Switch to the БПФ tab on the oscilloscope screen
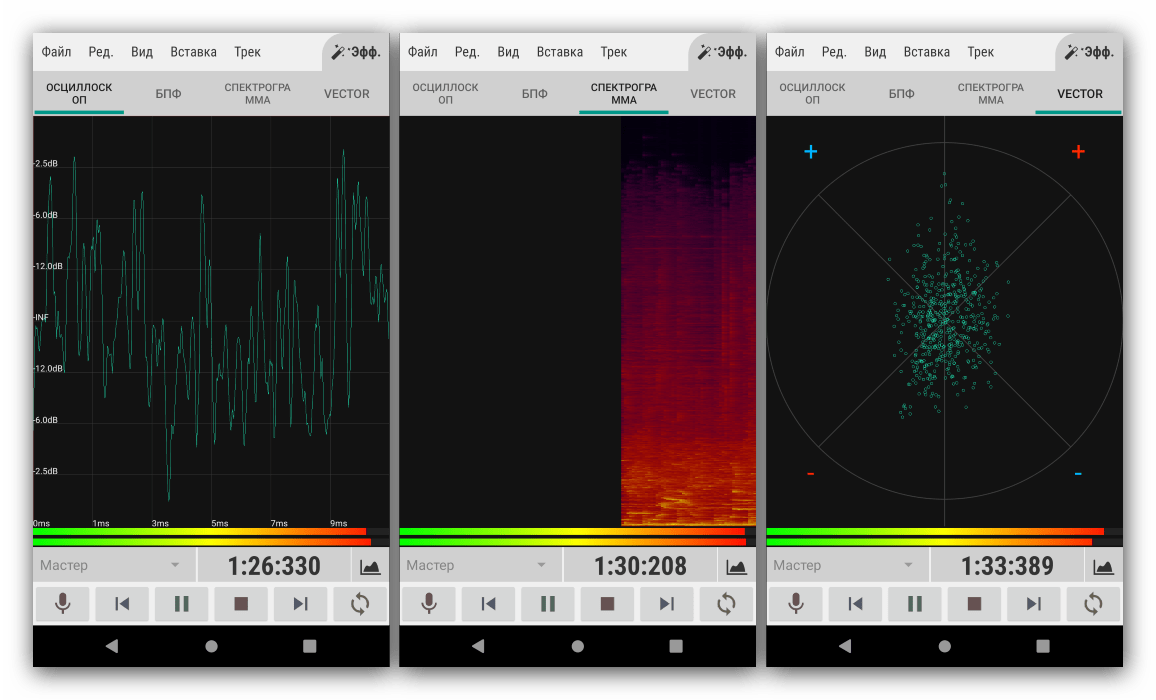The width and height of the screenshot is (1156, 700). click(x=168, y=94)
